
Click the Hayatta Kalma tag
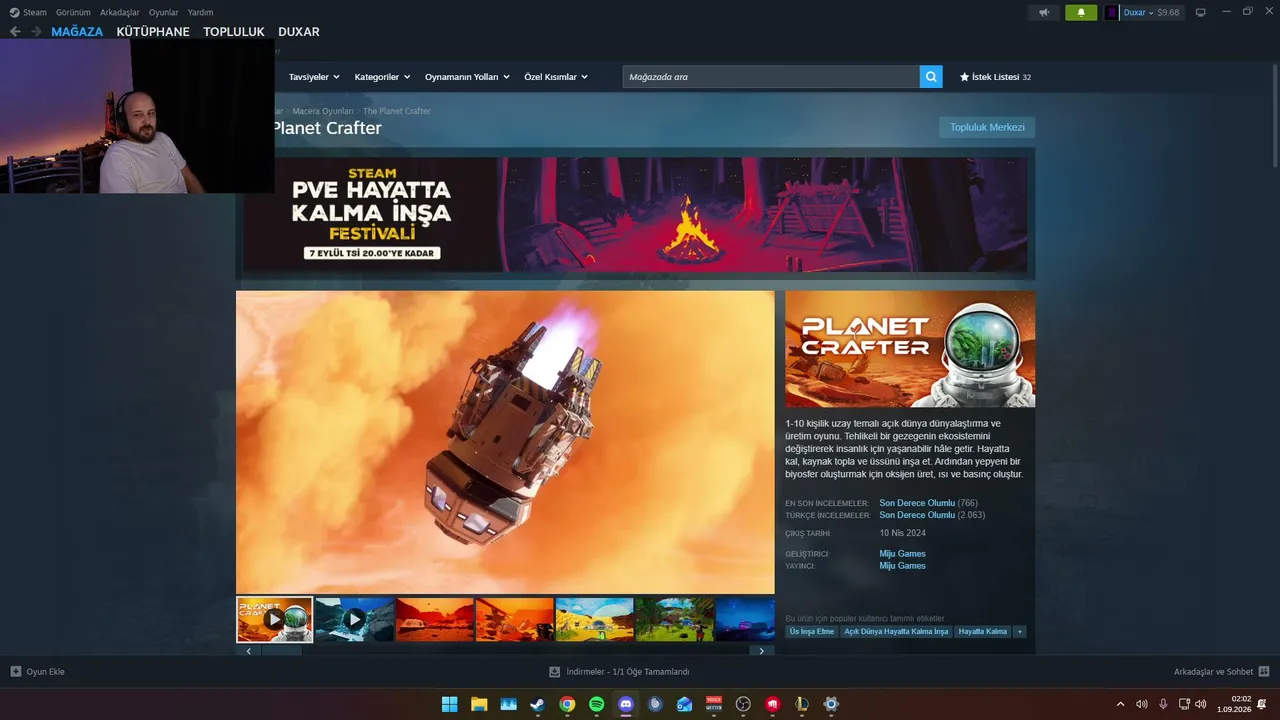pos(983,632)
